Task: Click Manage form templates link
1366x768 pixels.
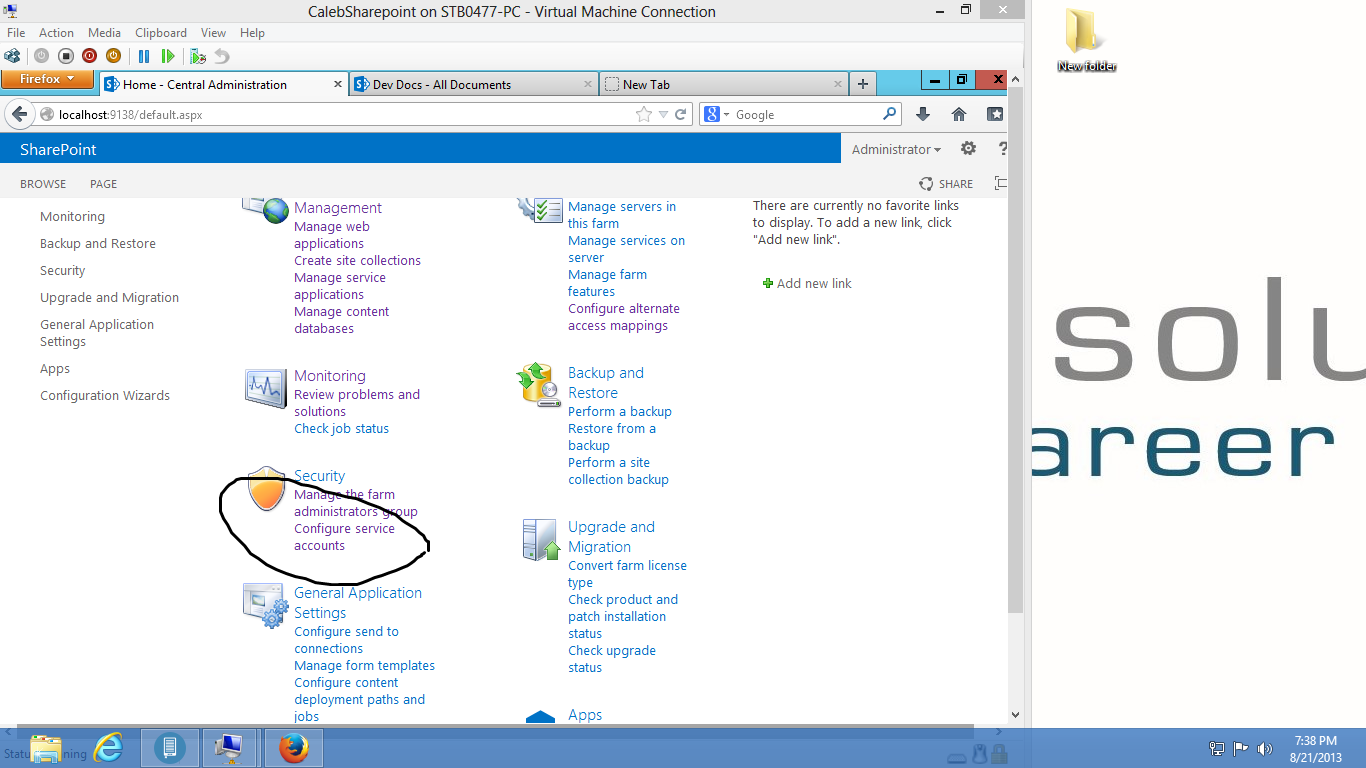Action: coord(364,665)
